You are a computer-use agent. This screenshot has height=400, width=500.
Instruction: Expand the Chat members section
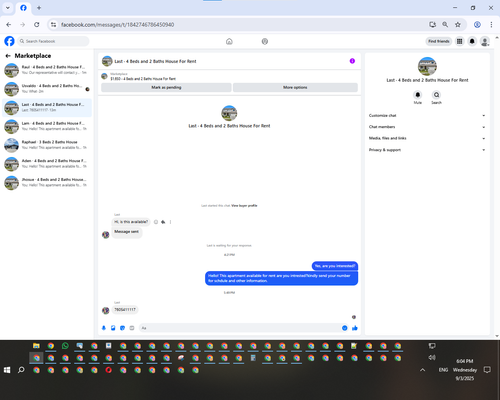[427, 127]
